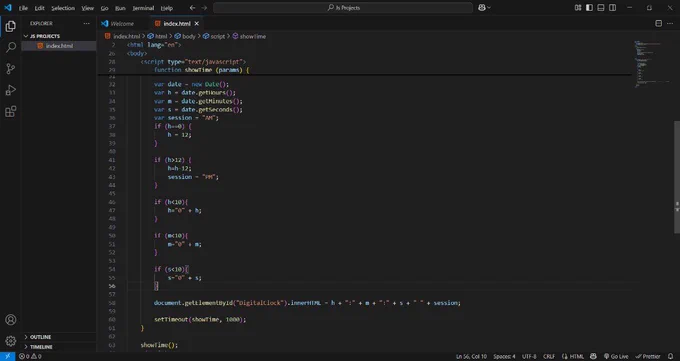Viewport: 680px width, 361px height.
Task: Open the Help menu
Action: (167, 8)
